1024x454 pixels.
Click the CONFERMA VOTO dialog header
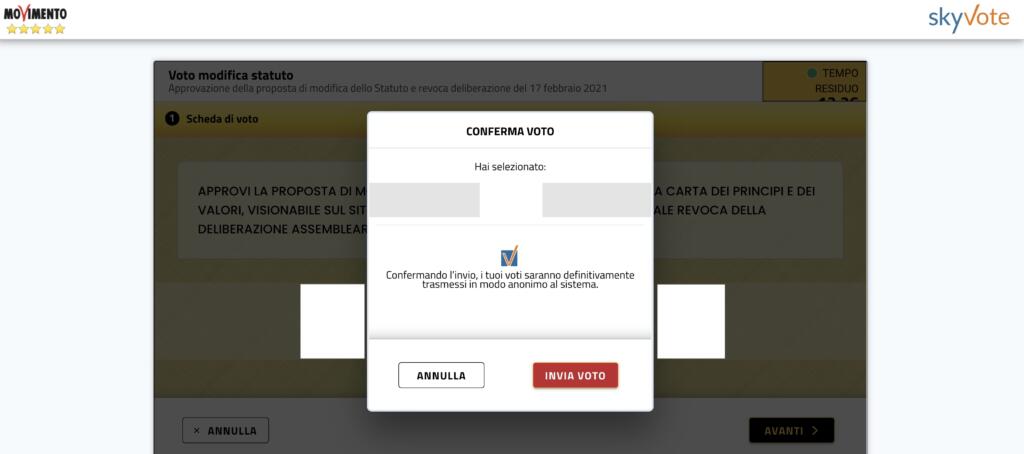tap(510, 131)
